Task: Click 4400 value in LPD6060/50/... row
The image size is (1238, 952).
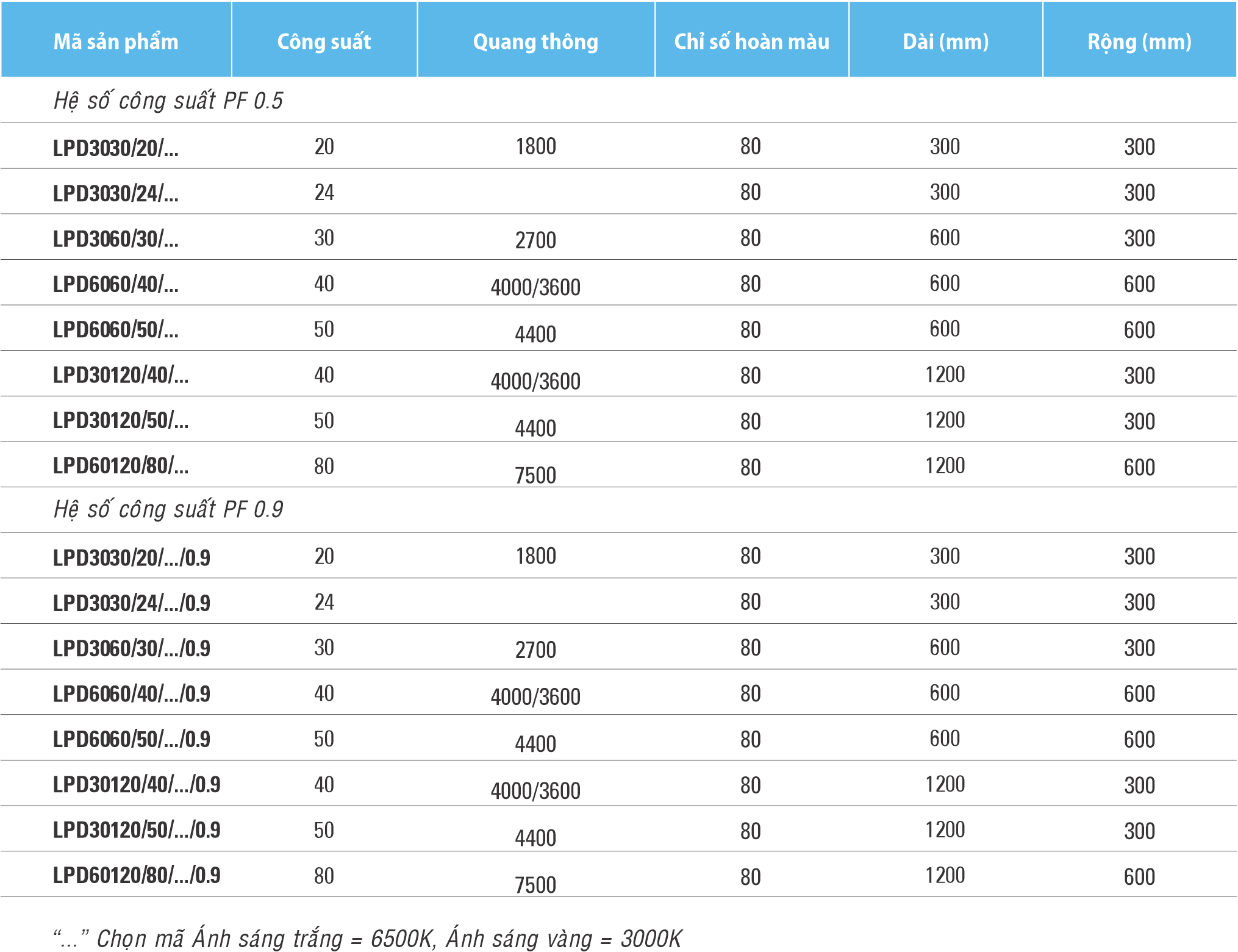Action: 535,334
